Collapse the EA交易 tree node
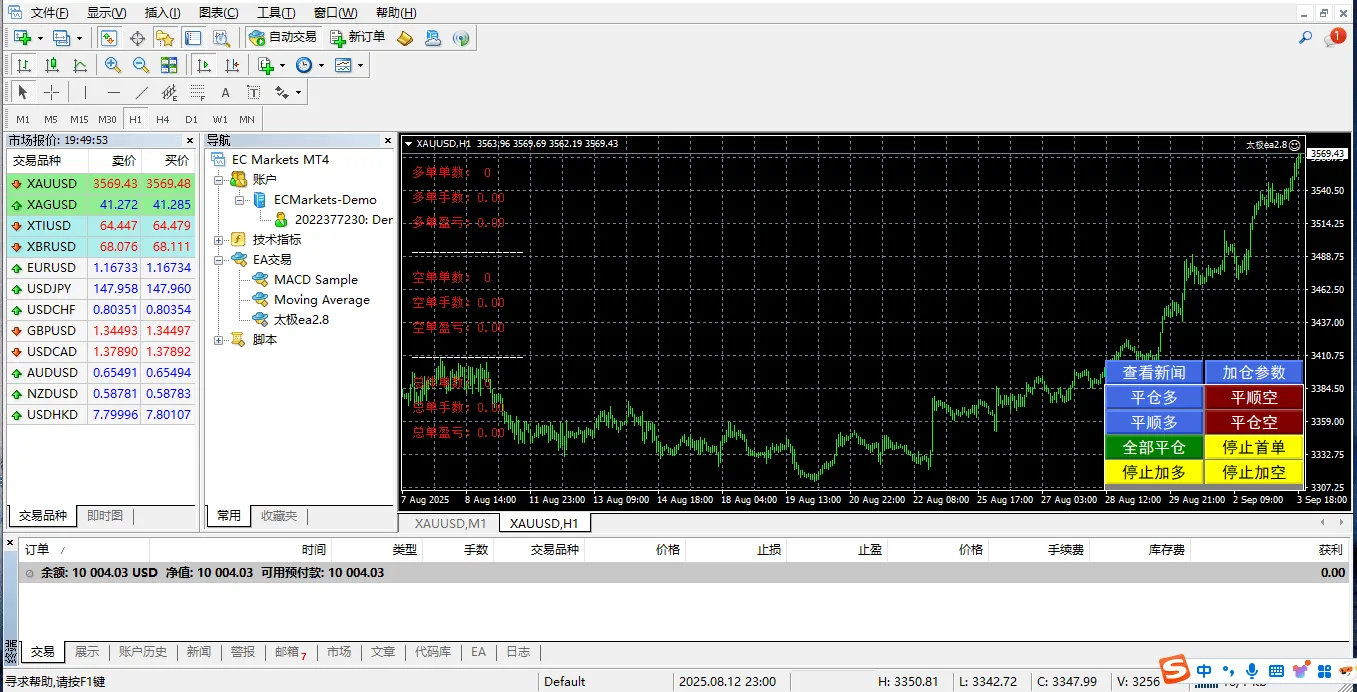This screenshot has width=1357, height=692. 219,260
